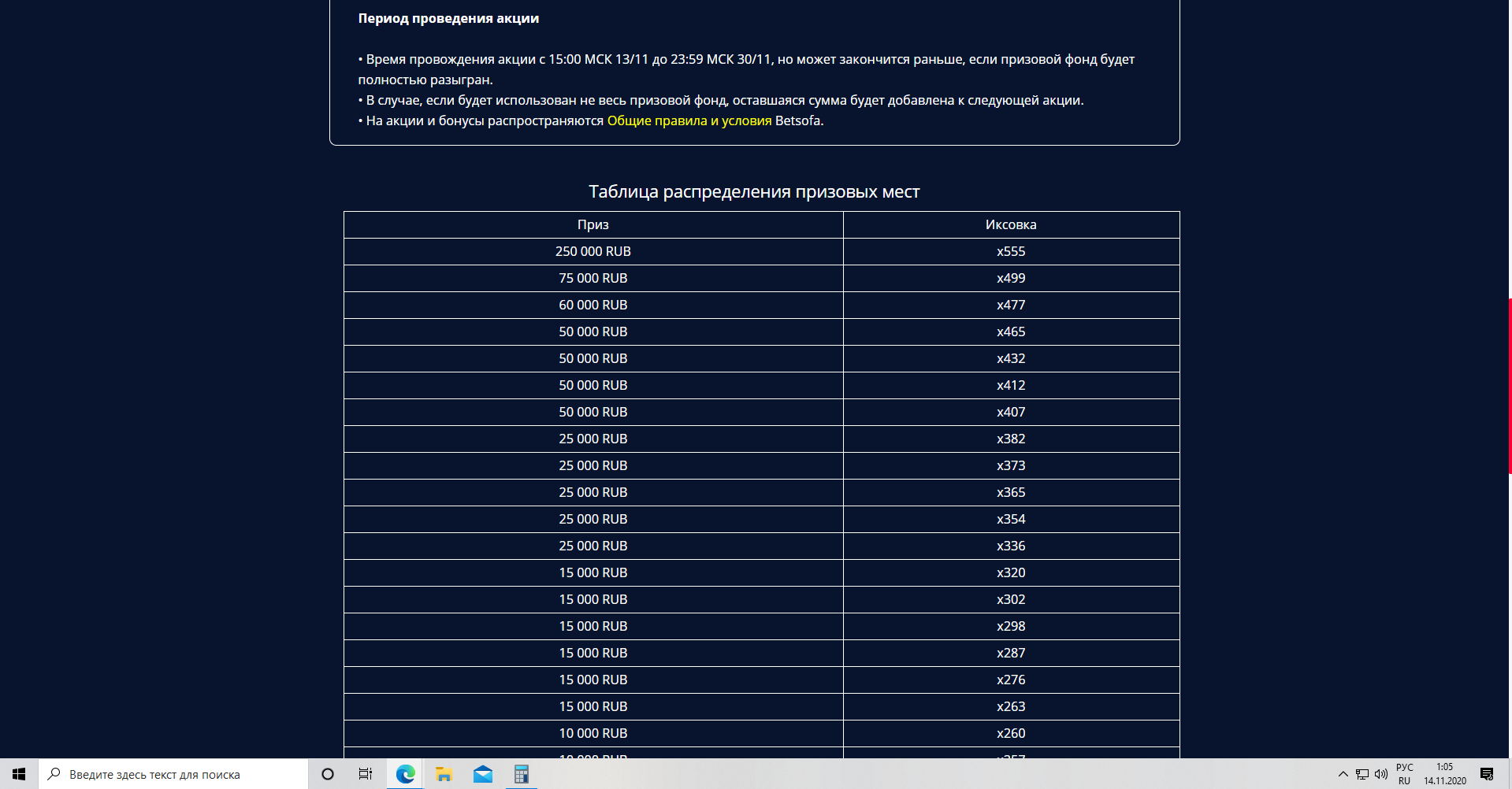Image resolution: width=1512 pixels, height=789 pixels.
Task: Click the 'Таблица распределения призовых мест' title
Action: [754, 191]
